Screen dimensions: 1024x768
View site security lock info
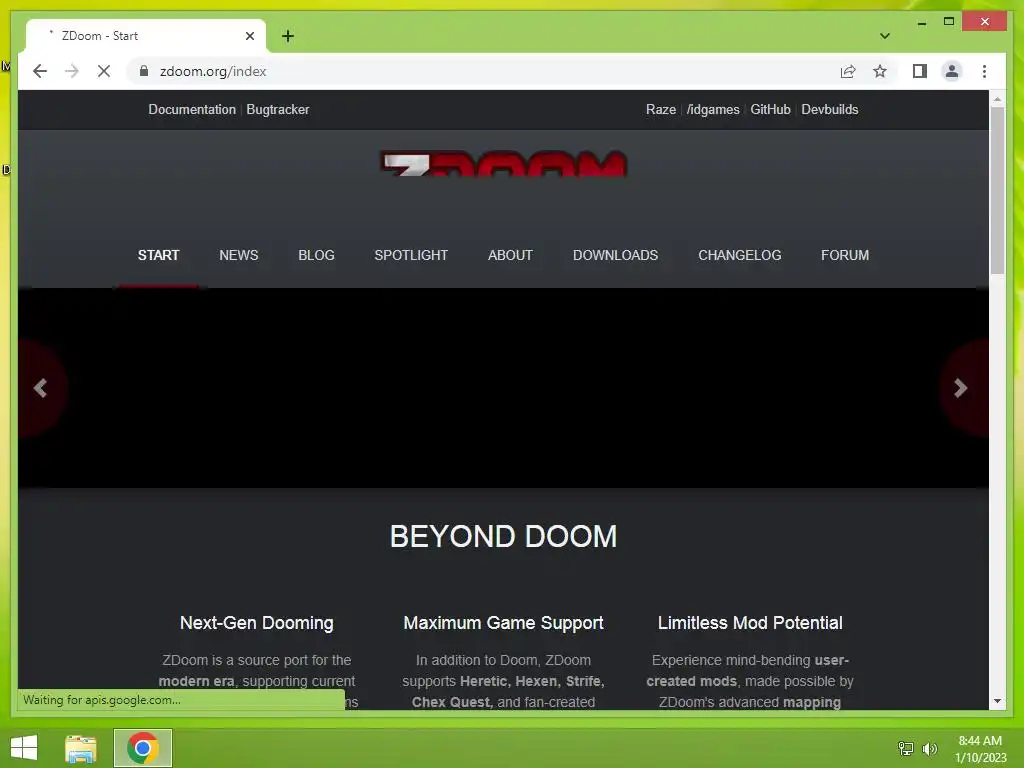coord(144,71)
